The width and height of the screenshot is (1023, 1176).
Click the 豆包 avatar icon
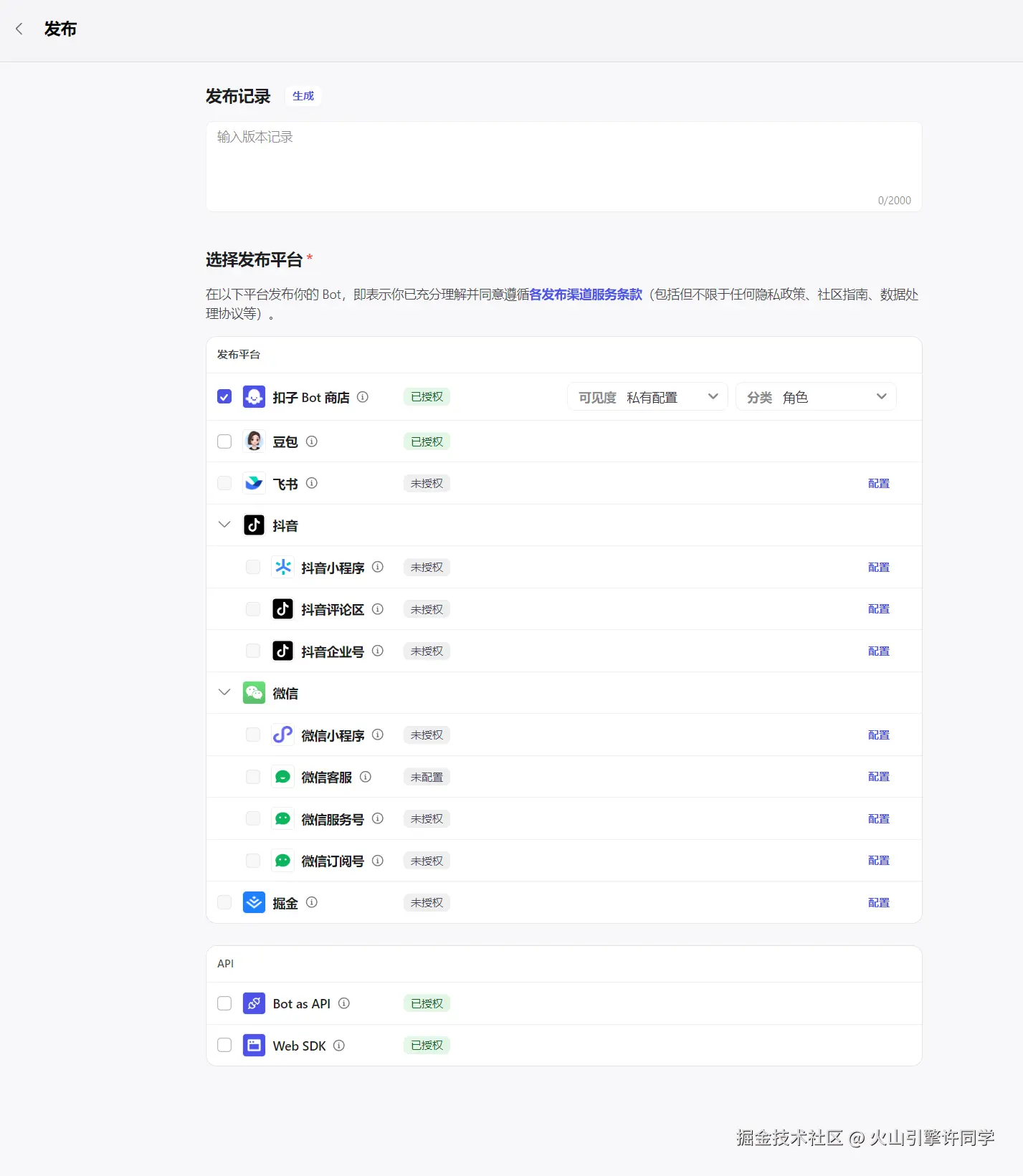[x=254, y=441]
